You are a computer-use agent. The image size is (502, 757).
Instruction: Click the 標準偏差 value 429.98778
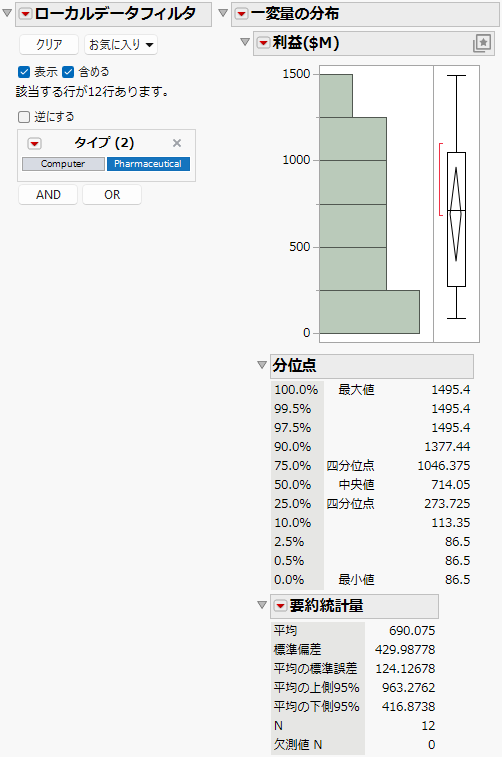click(405, 649)
